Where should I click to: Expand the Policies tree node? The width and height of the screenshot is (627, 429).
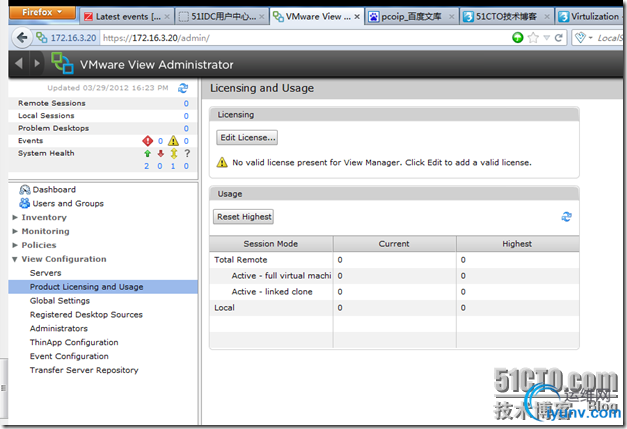tap(15, 245)
